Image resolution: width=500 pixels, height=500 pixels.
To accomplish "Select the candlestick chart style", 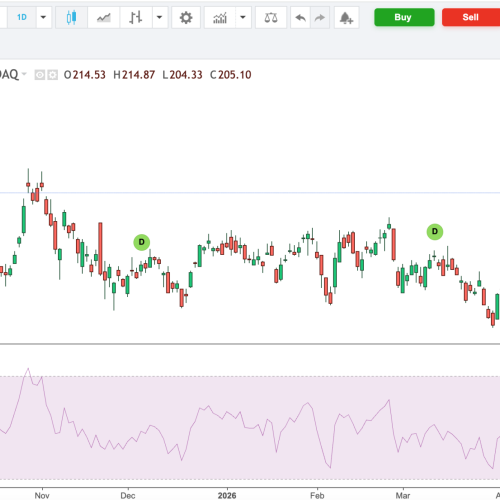I will 71,17.
